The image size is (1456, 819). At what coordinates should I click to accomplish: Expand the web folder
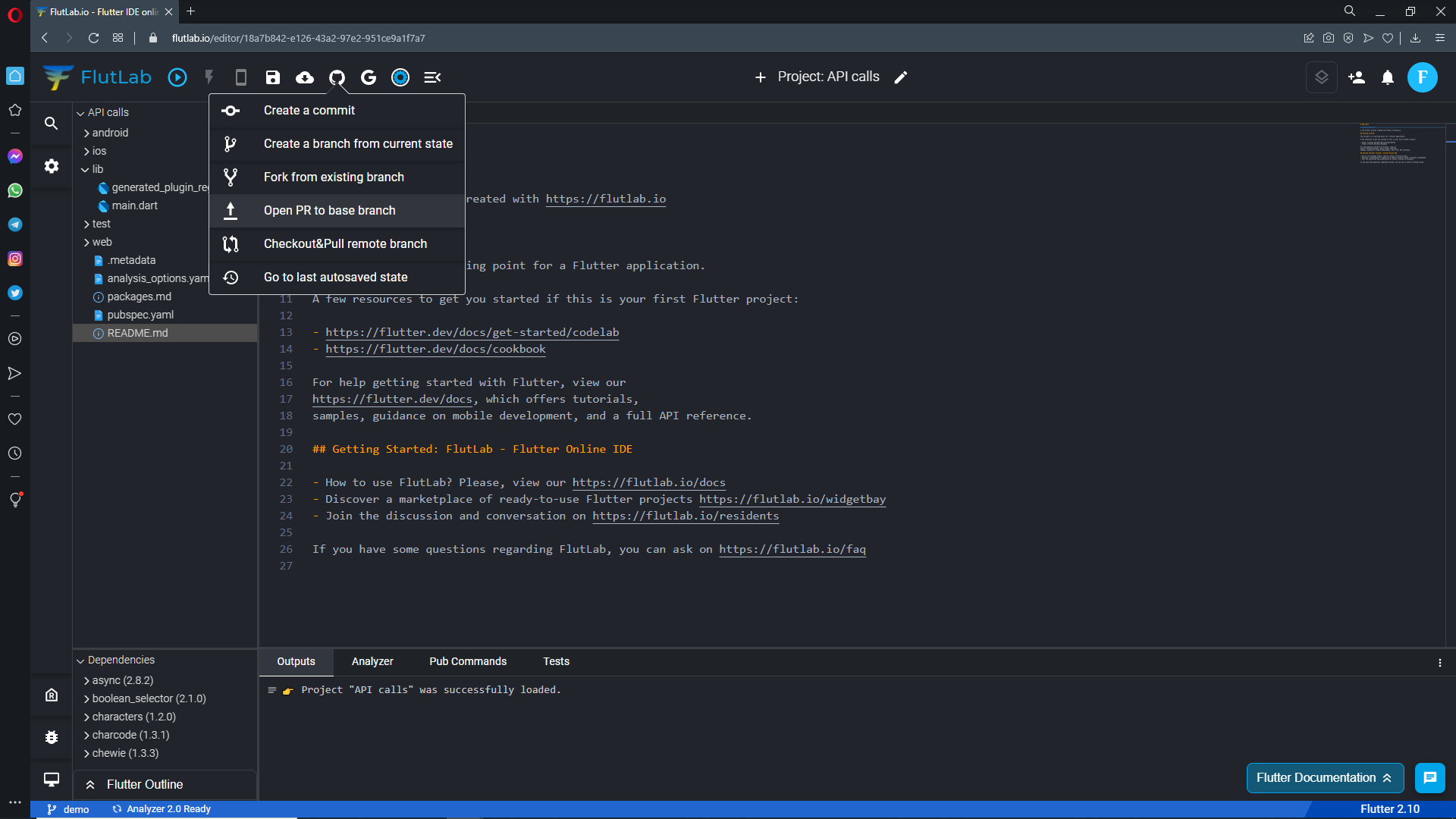[86, 243]
